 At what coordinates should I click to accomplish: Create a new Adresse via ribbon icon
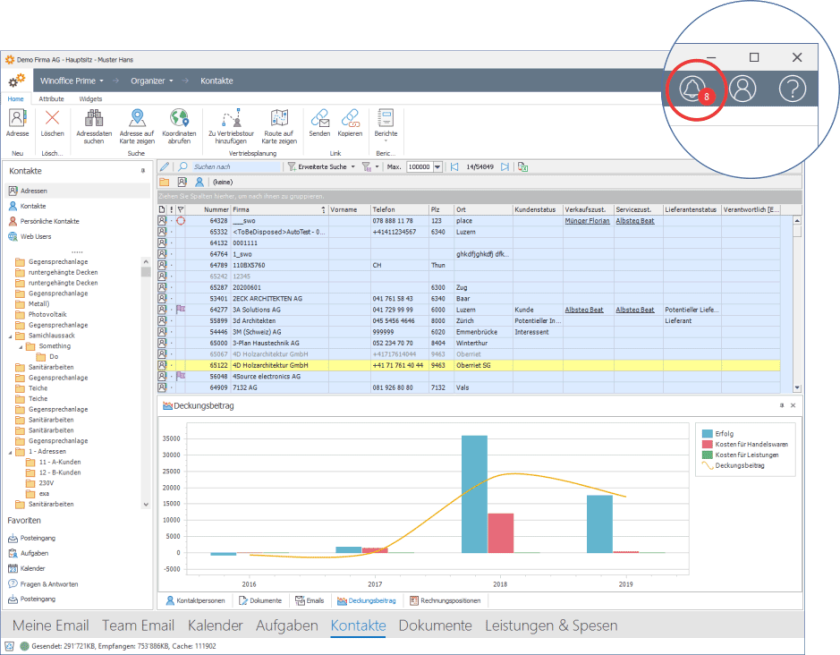(x=17, y=118)
